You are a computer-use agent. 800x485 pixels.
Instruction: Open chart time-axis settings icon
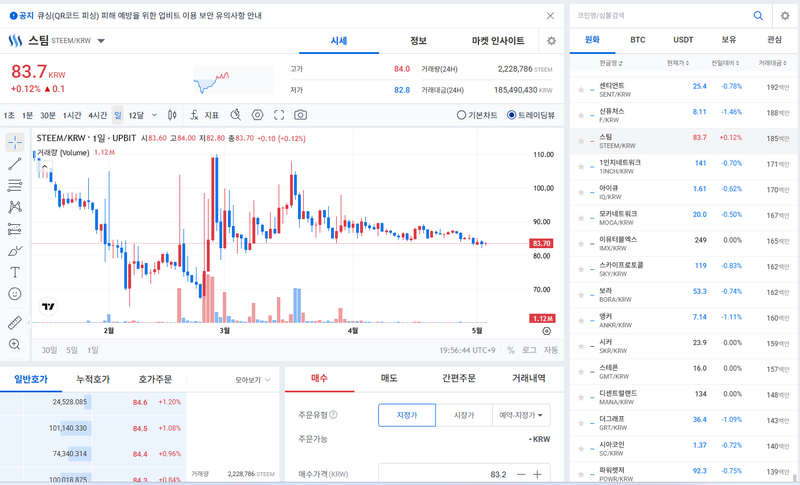click(x=546, y=331)
